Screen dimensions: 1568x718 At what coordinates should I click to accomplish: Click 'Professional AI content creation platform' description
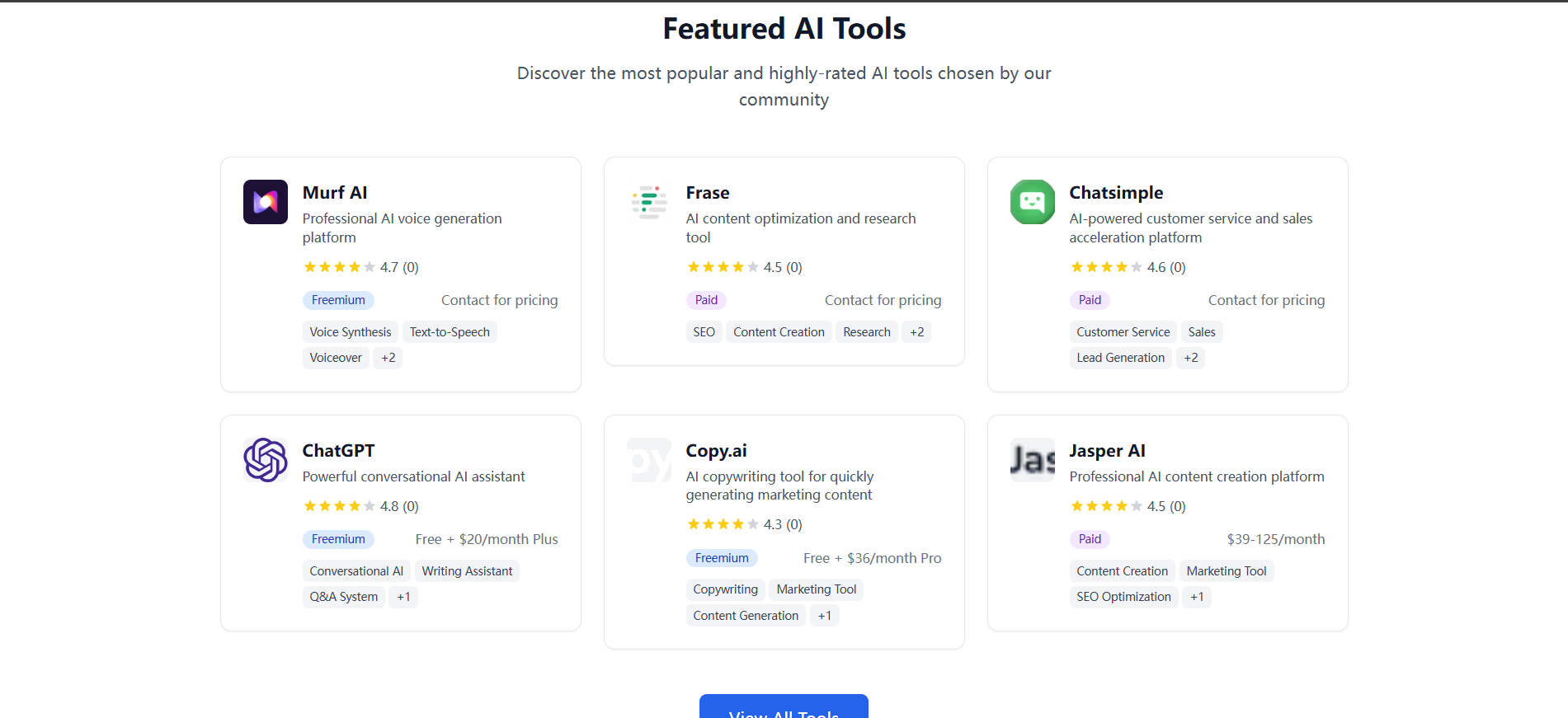coord(1197,476)
